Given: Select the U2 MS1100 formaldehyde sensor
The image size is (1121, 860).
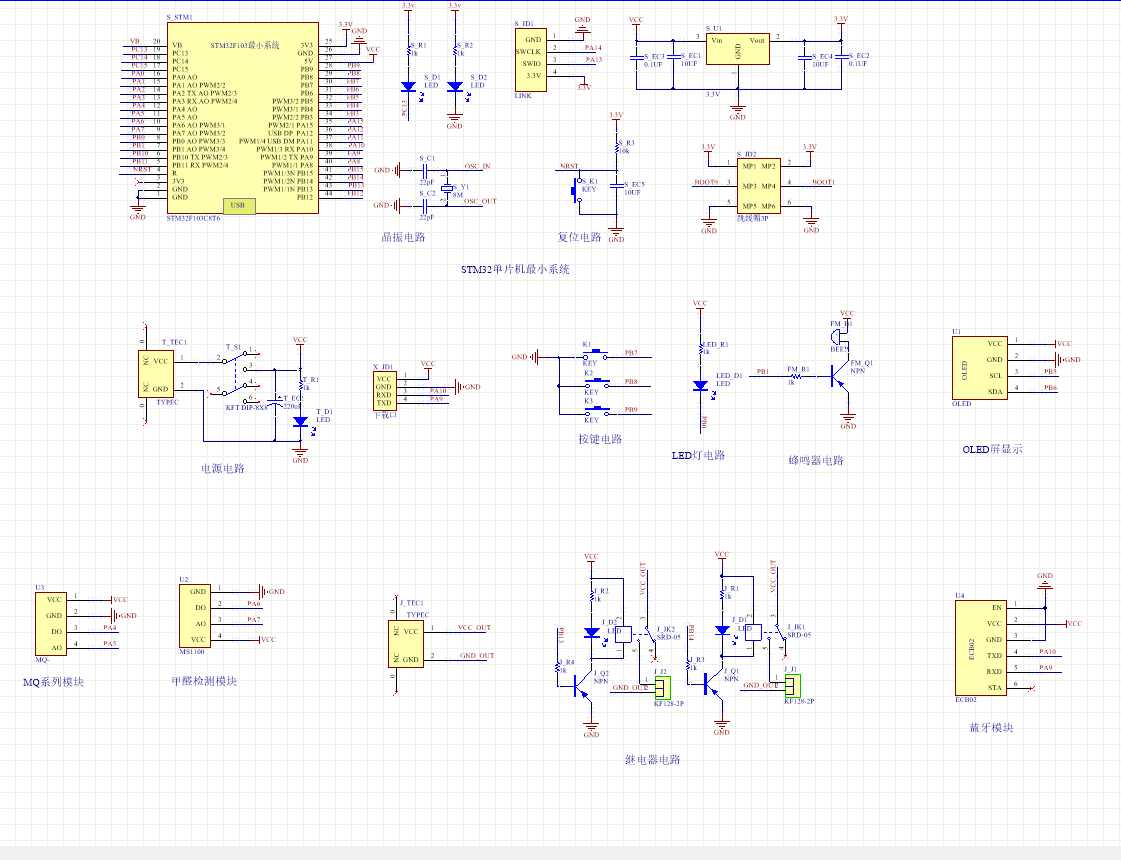Looking at the screenshot, I should [195, 615].
